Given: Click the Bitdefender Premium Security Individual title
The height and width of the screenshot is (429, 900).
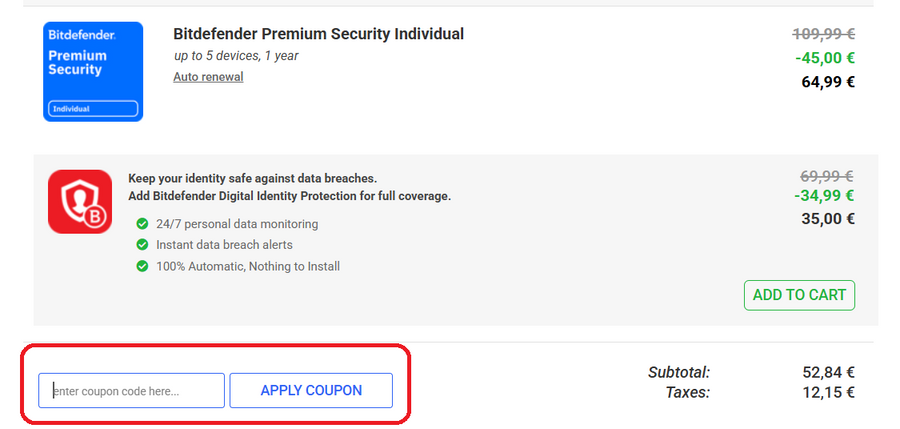Looking at the screenshot, I should click(x=318, y=34).
